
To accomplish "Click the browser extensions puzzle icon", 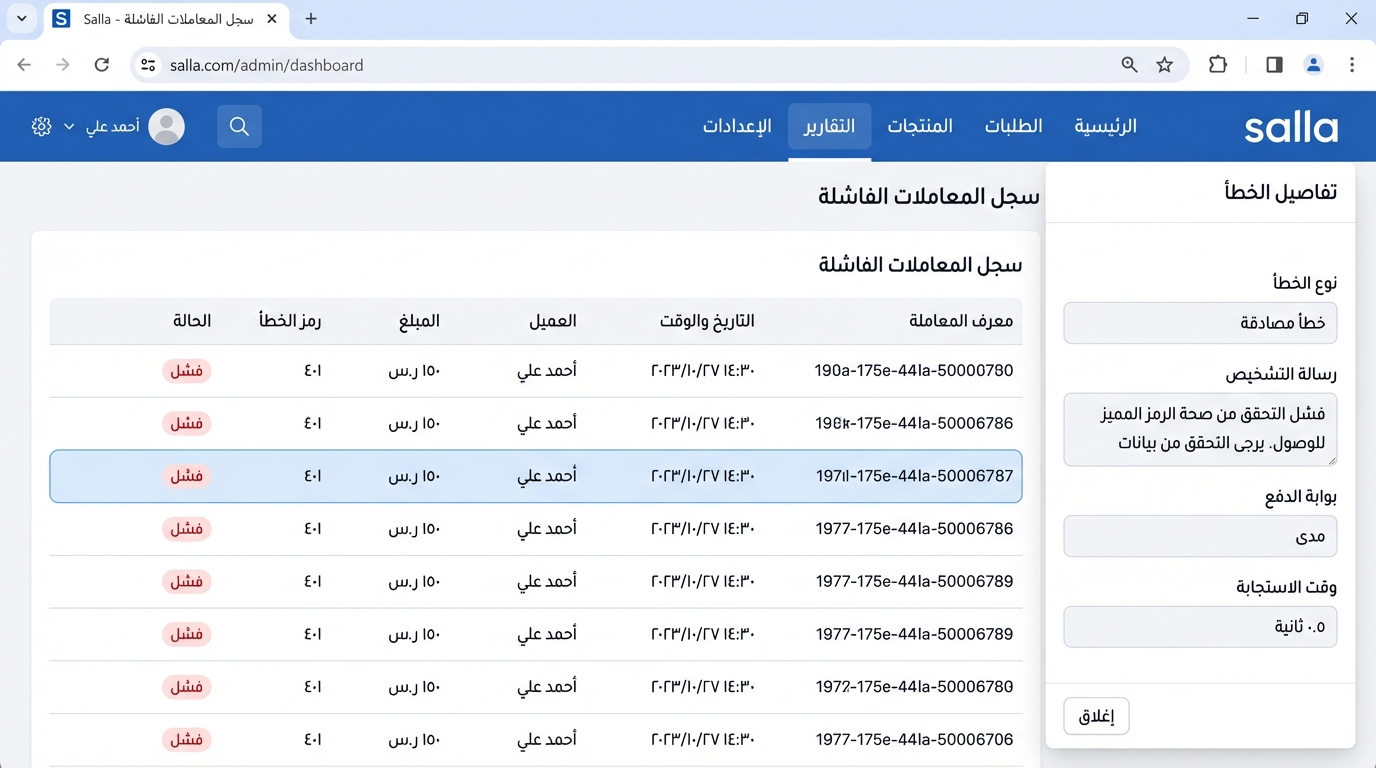I will click(x=1217, y=63).
